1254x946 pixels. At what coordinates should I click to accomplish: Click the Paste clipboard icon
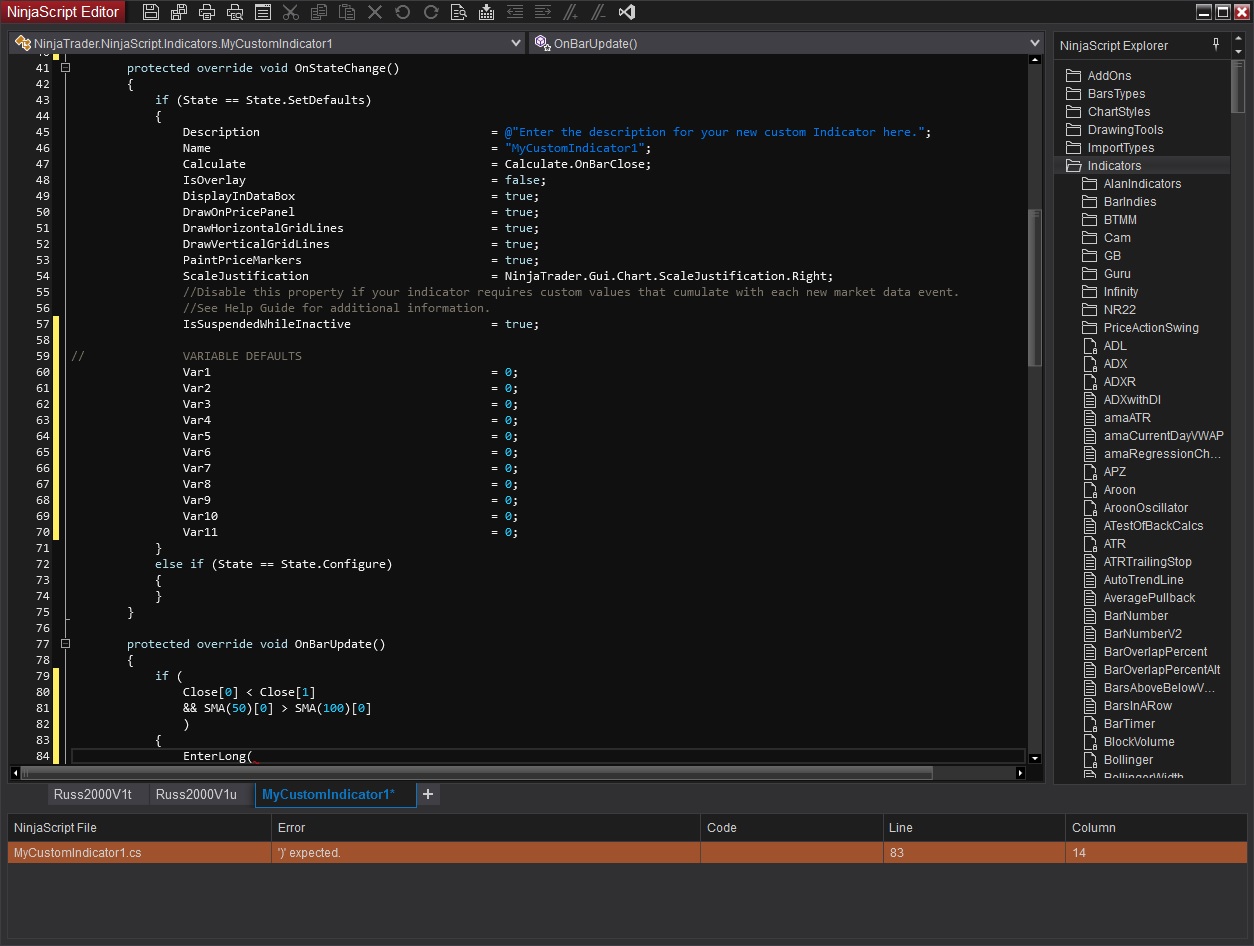(346, 13)
